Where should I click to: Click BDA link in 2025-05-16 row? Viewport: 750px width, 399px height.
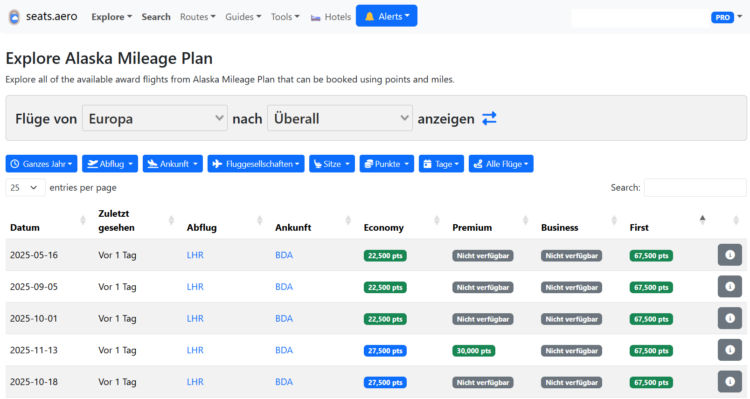click(x=284, y=255)
